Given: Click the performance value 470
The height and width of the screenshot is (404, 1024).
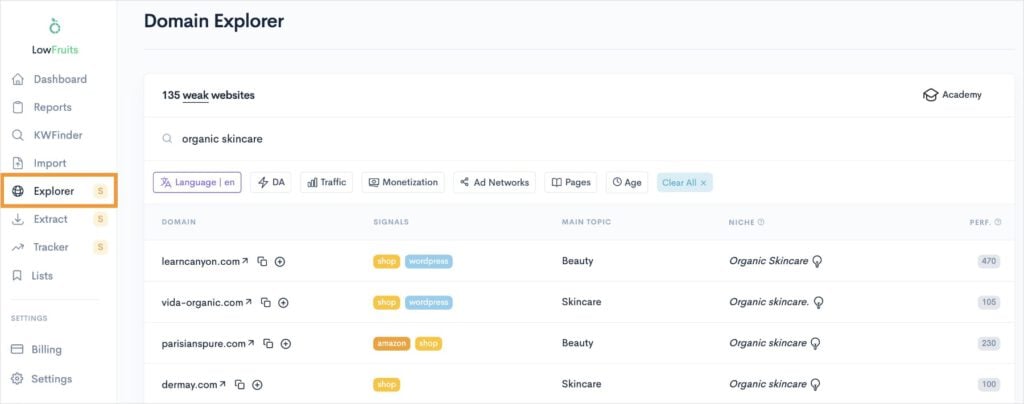Looking at the screenshot, I should pyautogui.click(x=989, y=262).
